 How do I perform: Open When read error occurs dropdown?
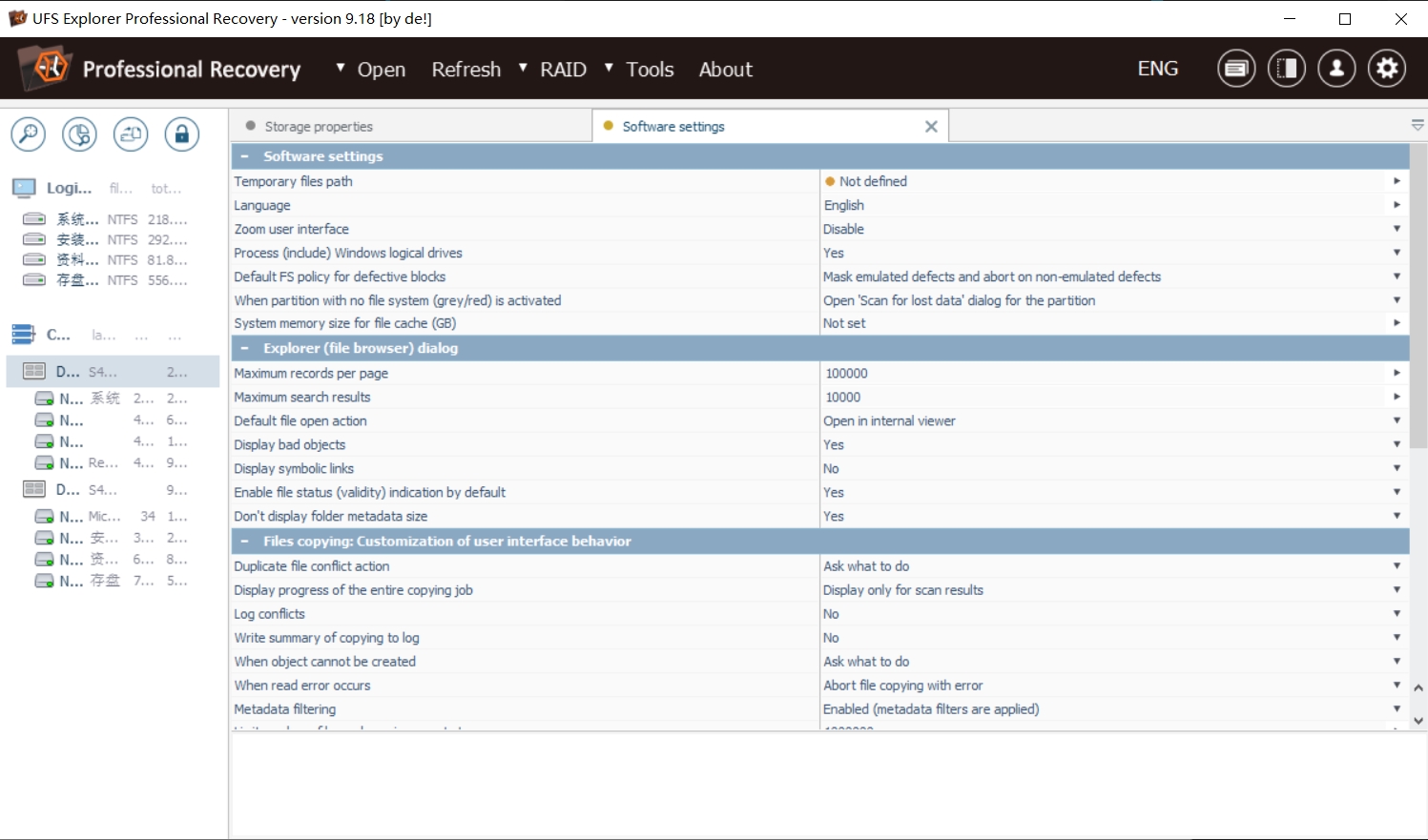click(x=1397, y=686)
